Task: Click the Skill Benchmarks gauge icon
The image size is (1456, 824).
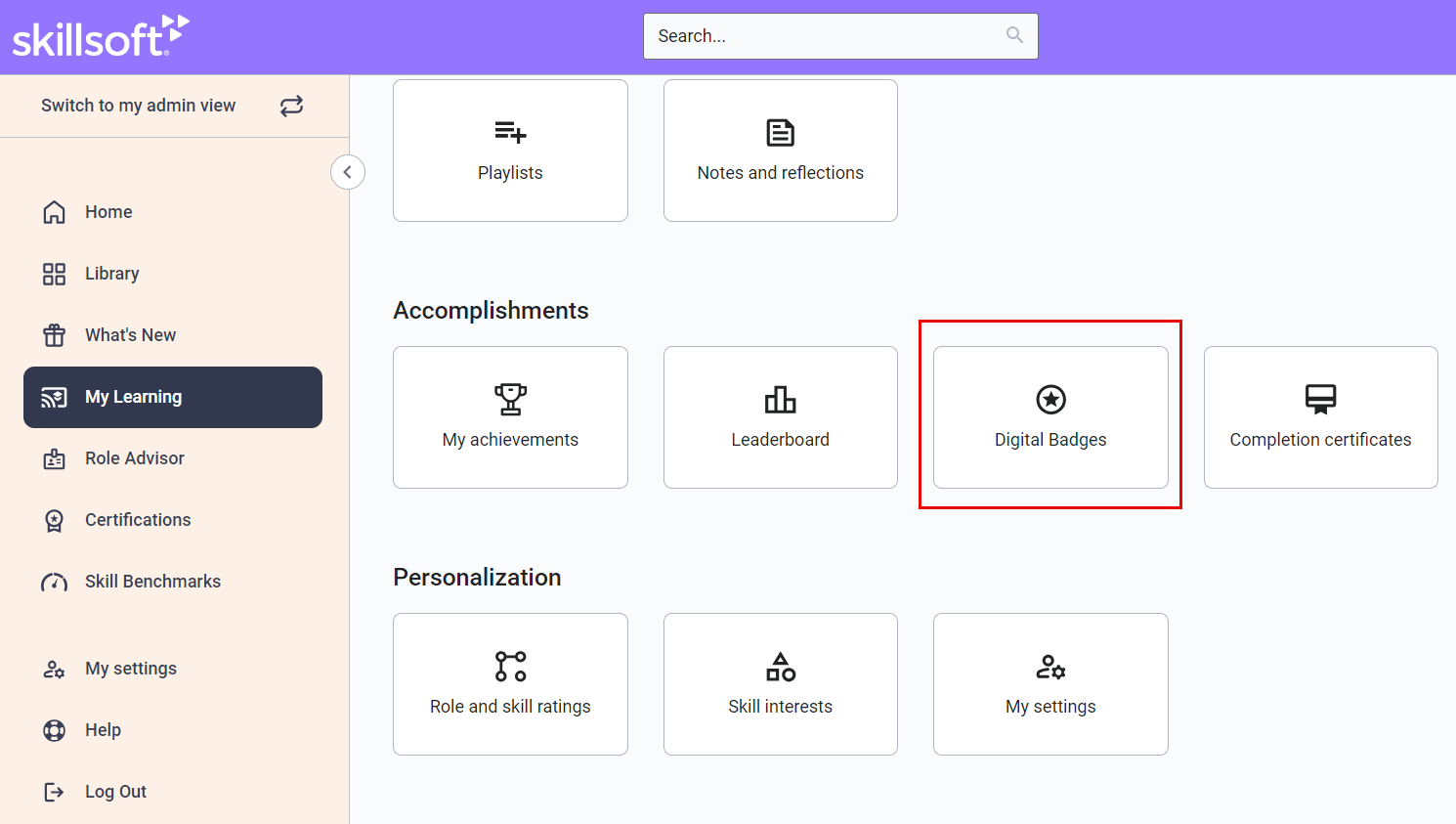Action: 54,583
